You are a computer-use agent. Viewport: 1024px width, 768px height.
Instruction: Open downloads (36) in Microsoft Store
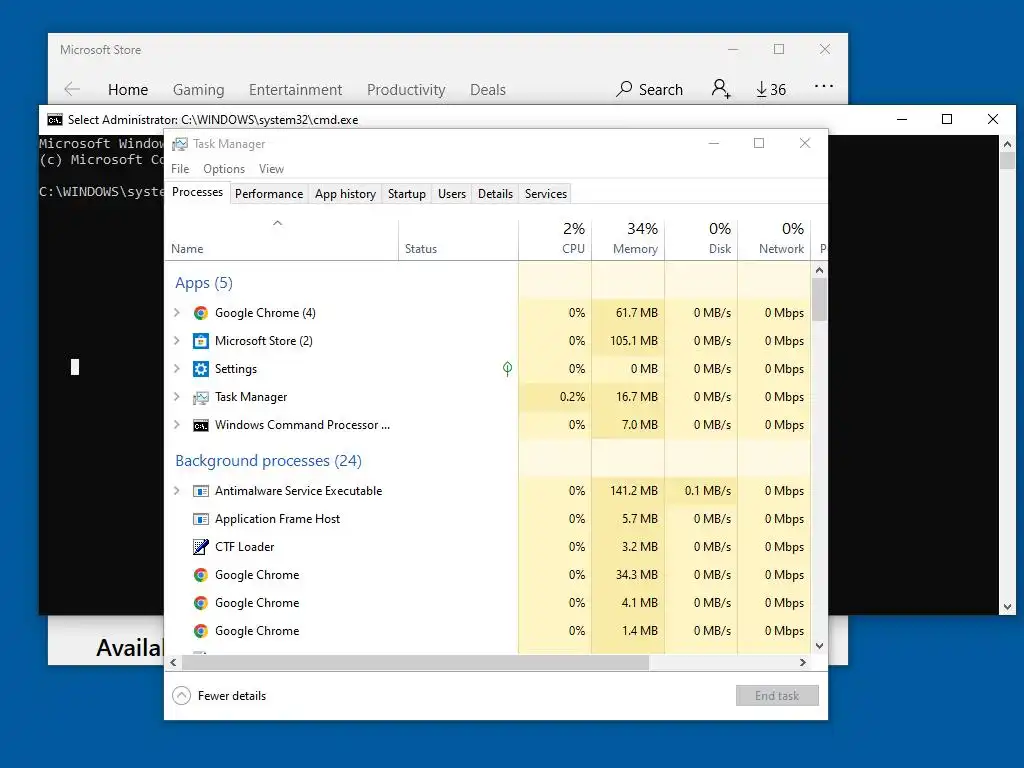tap(771, 89)
